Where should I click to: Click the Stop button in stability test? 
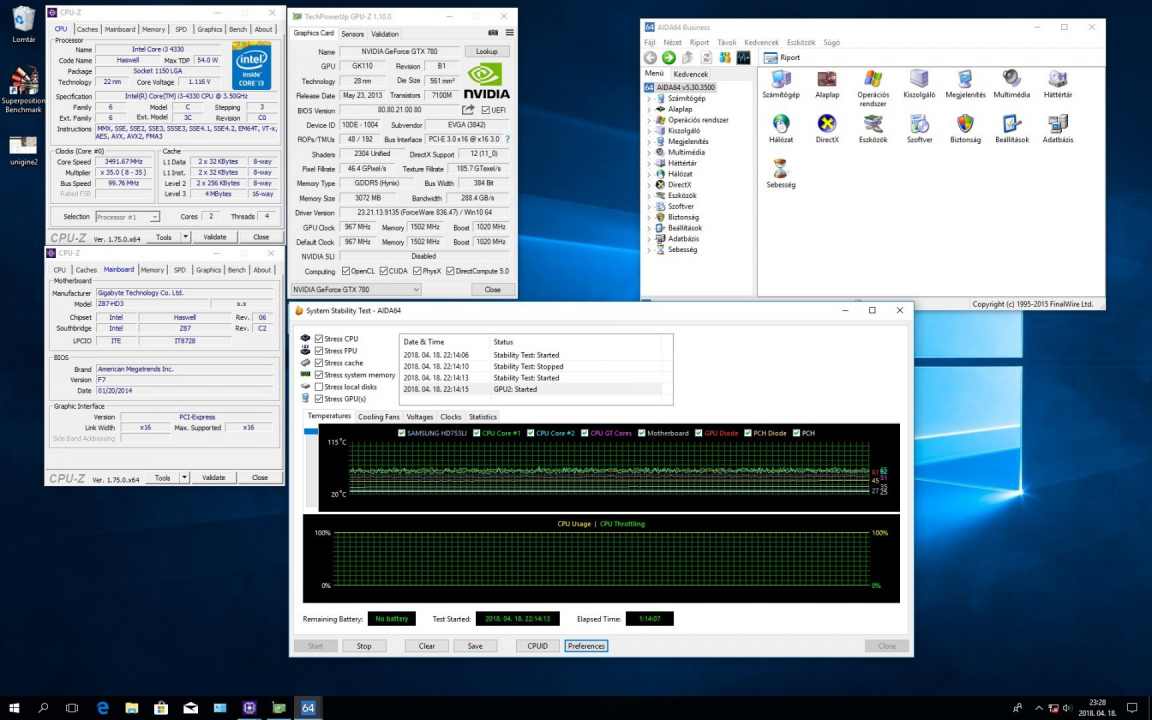click(x=364, y=646)
